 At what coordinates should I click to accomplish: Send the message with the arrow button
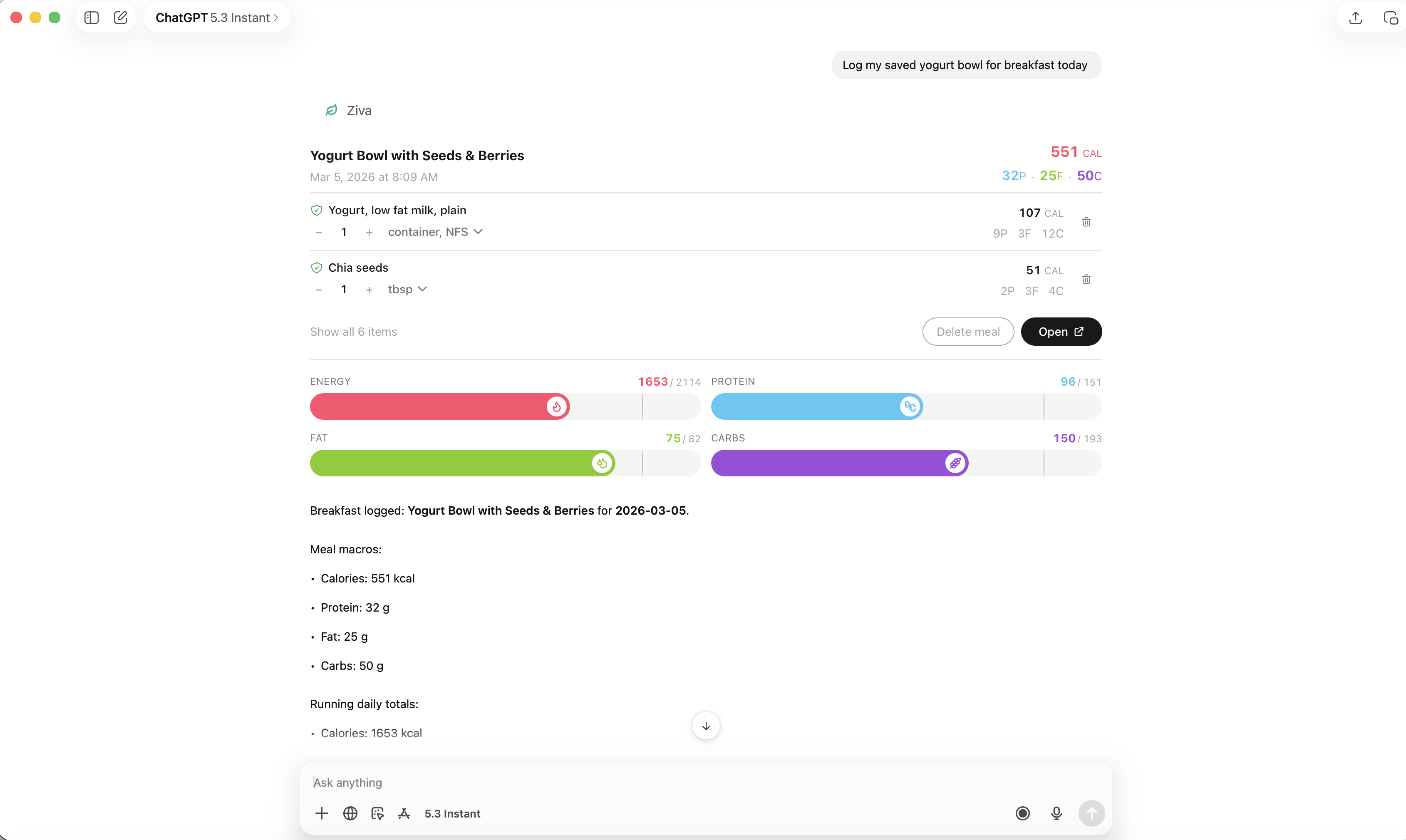1092,813
